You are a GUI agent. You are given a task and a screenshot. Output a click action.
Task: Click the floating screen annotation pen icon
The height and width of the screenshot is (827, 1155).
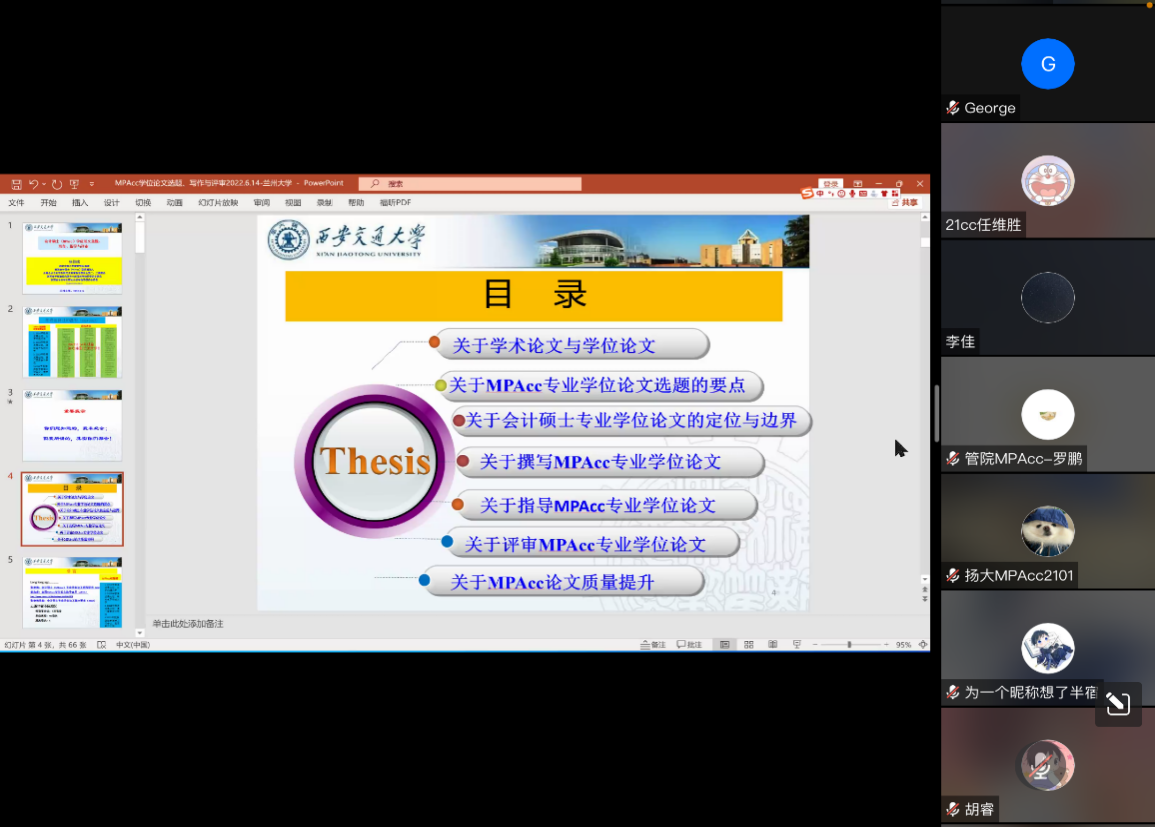(1118, 704)
